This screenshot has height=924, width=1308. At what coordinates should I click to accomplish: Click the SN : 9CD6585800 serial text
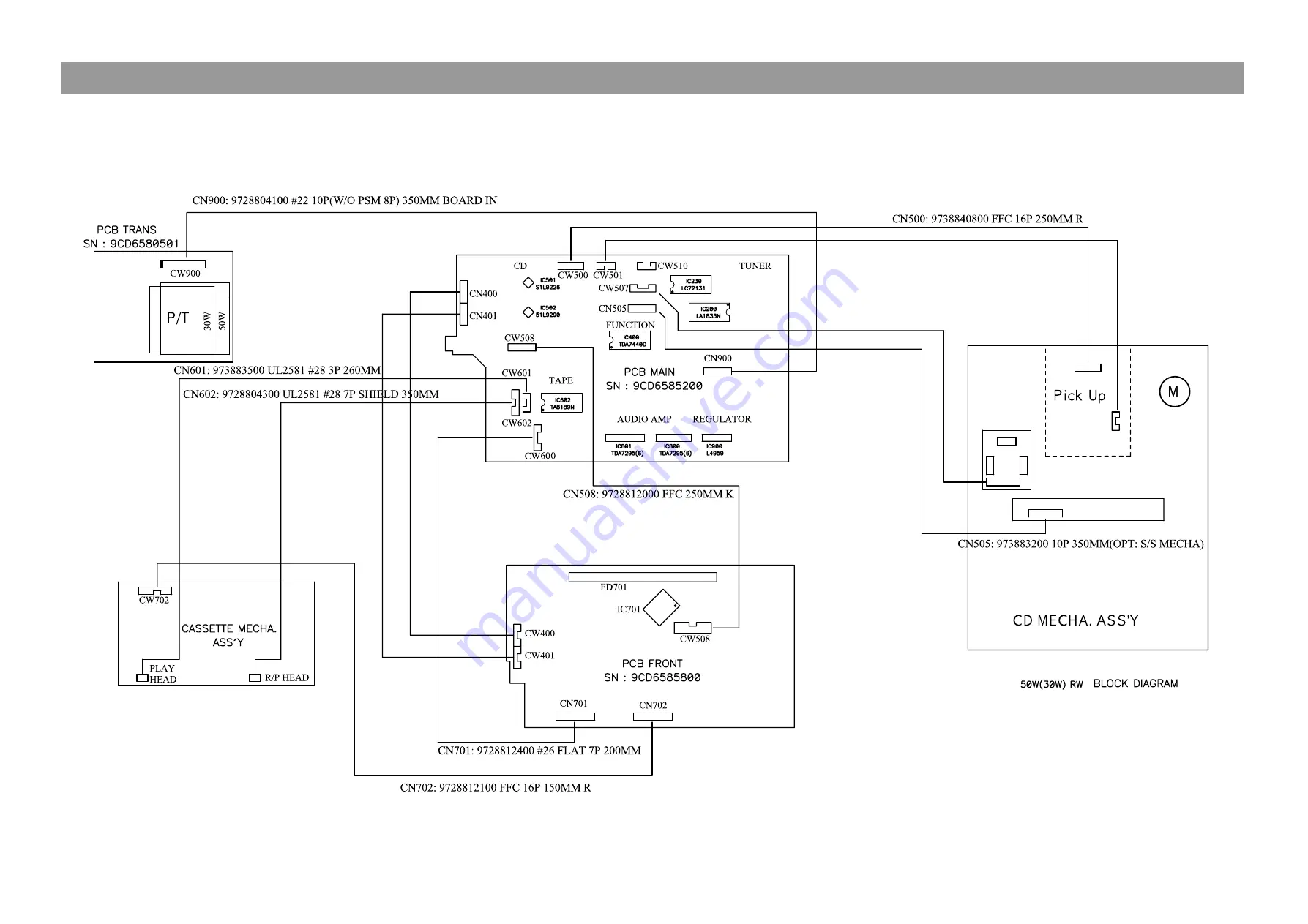(652, 677)
